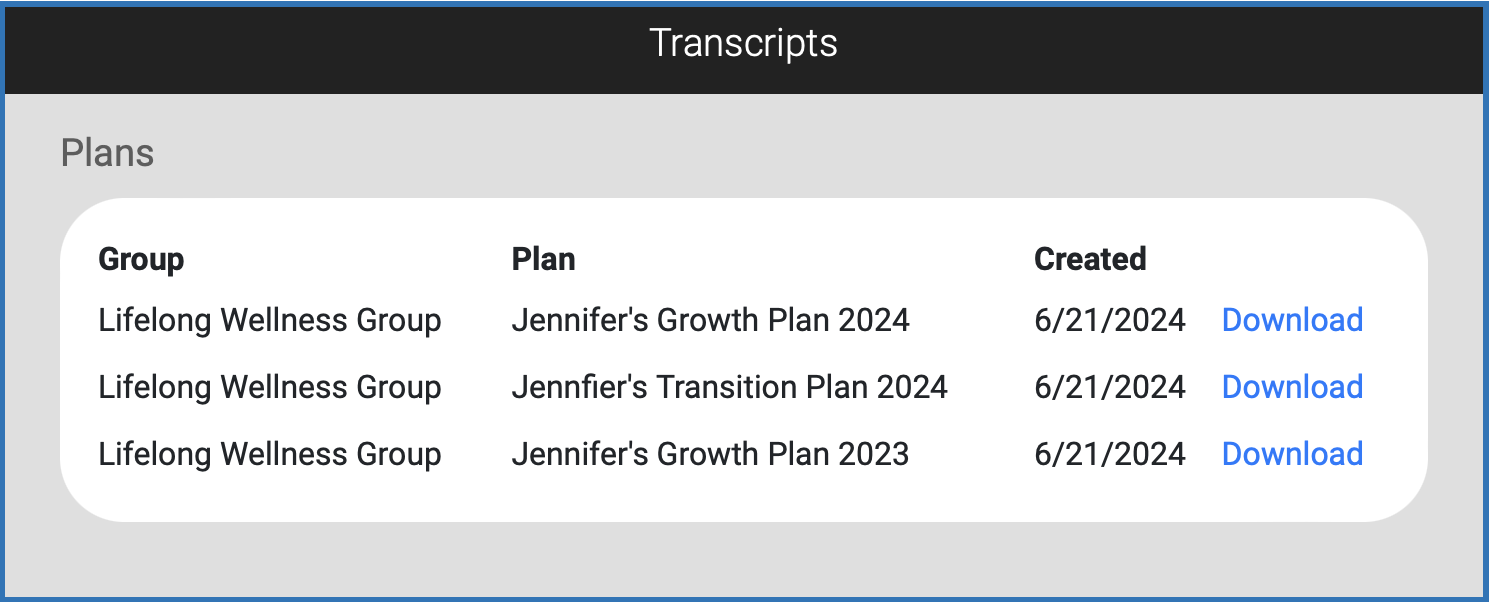Select the Jennifer's Growth Plan 2024 name
The width and height of the screenshot is (1490, 602).
(710, 320)
